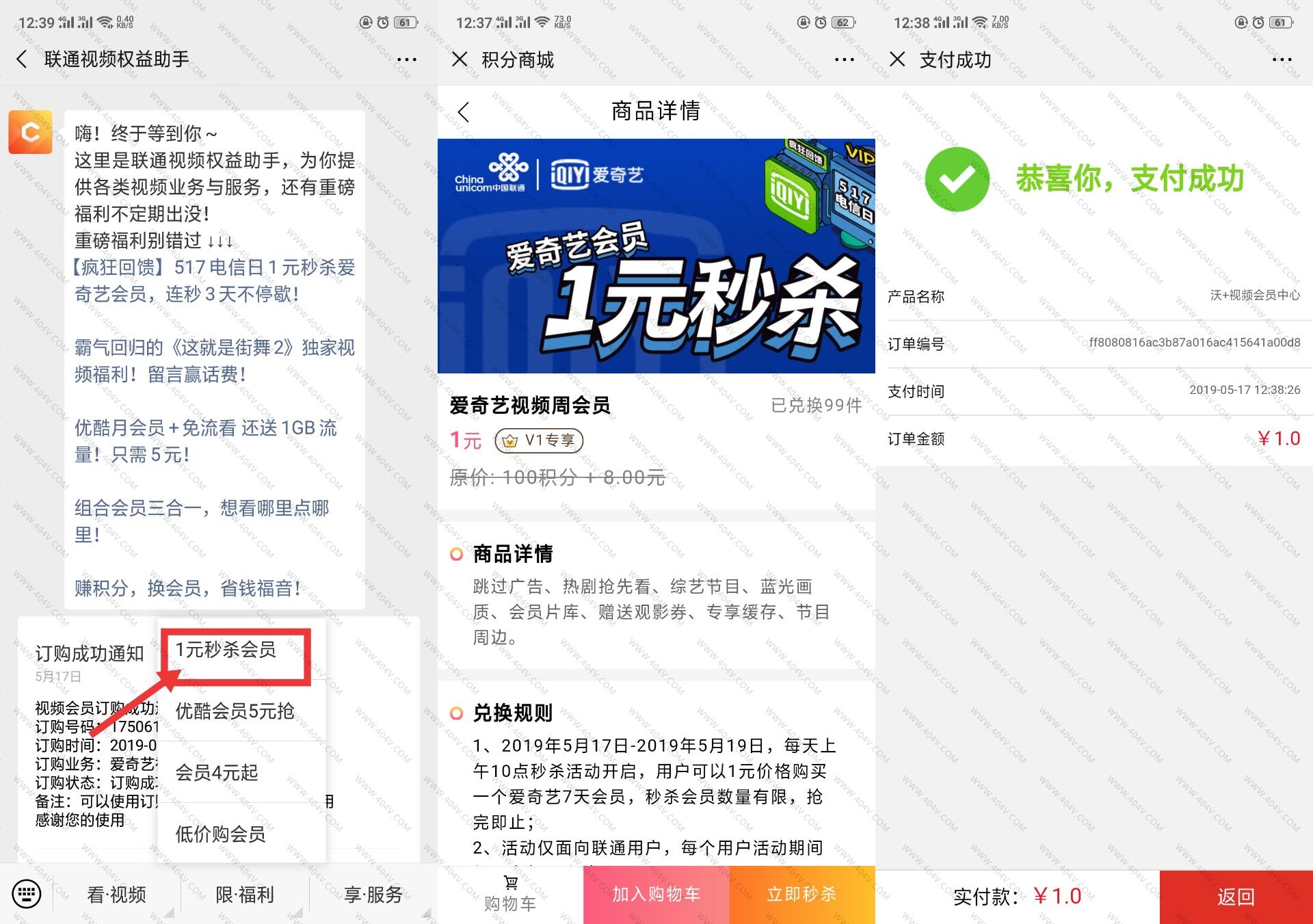Close the 支付成功 page with X
1313x924 pixels.
(x=897, y=60)
